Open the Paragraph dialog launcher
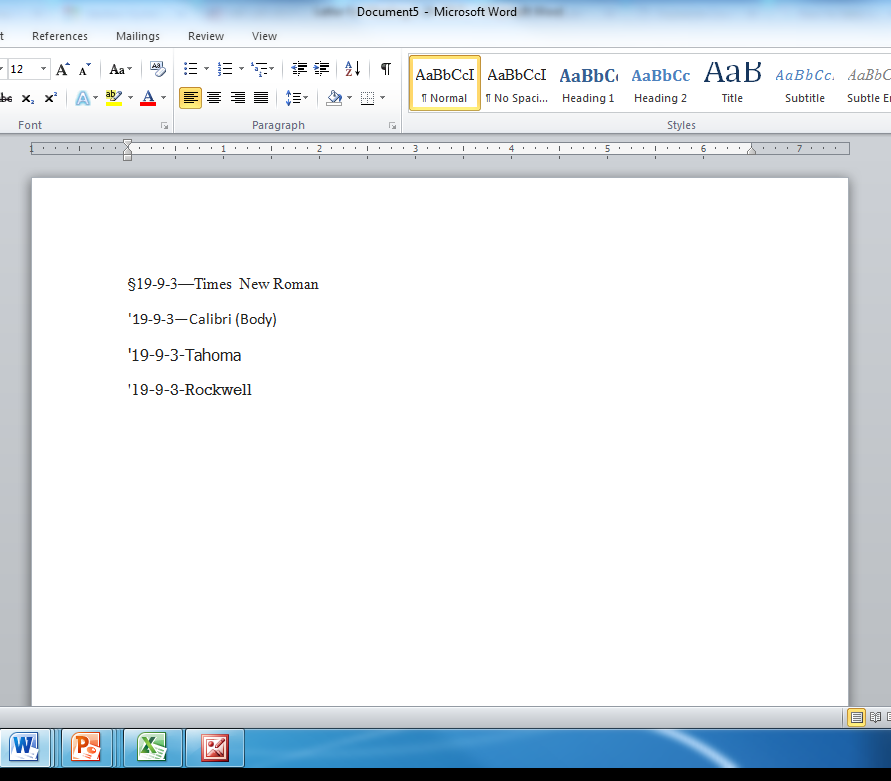The height and width of the screenshot is (781, 891). click(x=392, y=126)
